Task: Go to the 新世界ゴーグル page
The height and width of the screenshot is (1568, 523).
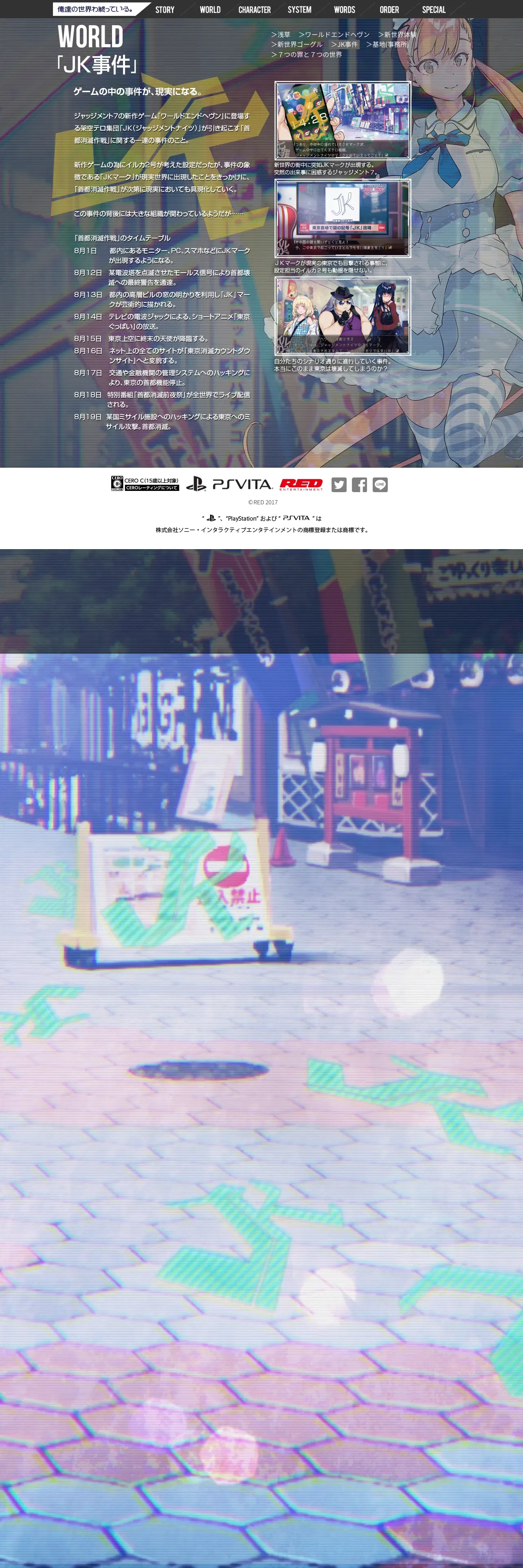Action: (x=297, y=44)
